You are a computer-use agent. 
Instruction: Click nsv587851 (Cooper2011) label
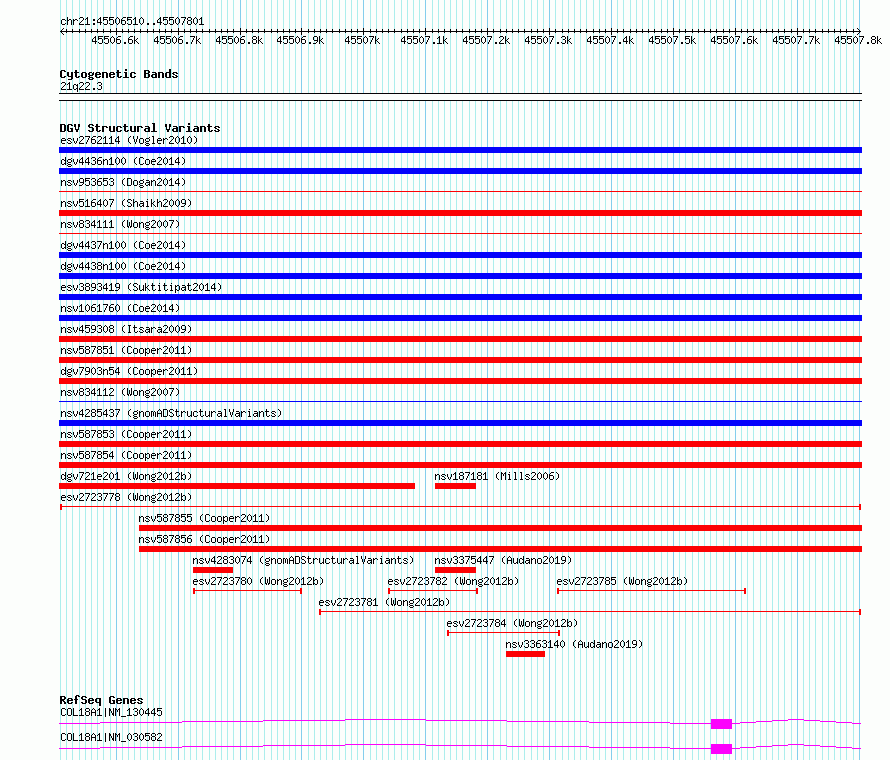click(x=126, y=350)
